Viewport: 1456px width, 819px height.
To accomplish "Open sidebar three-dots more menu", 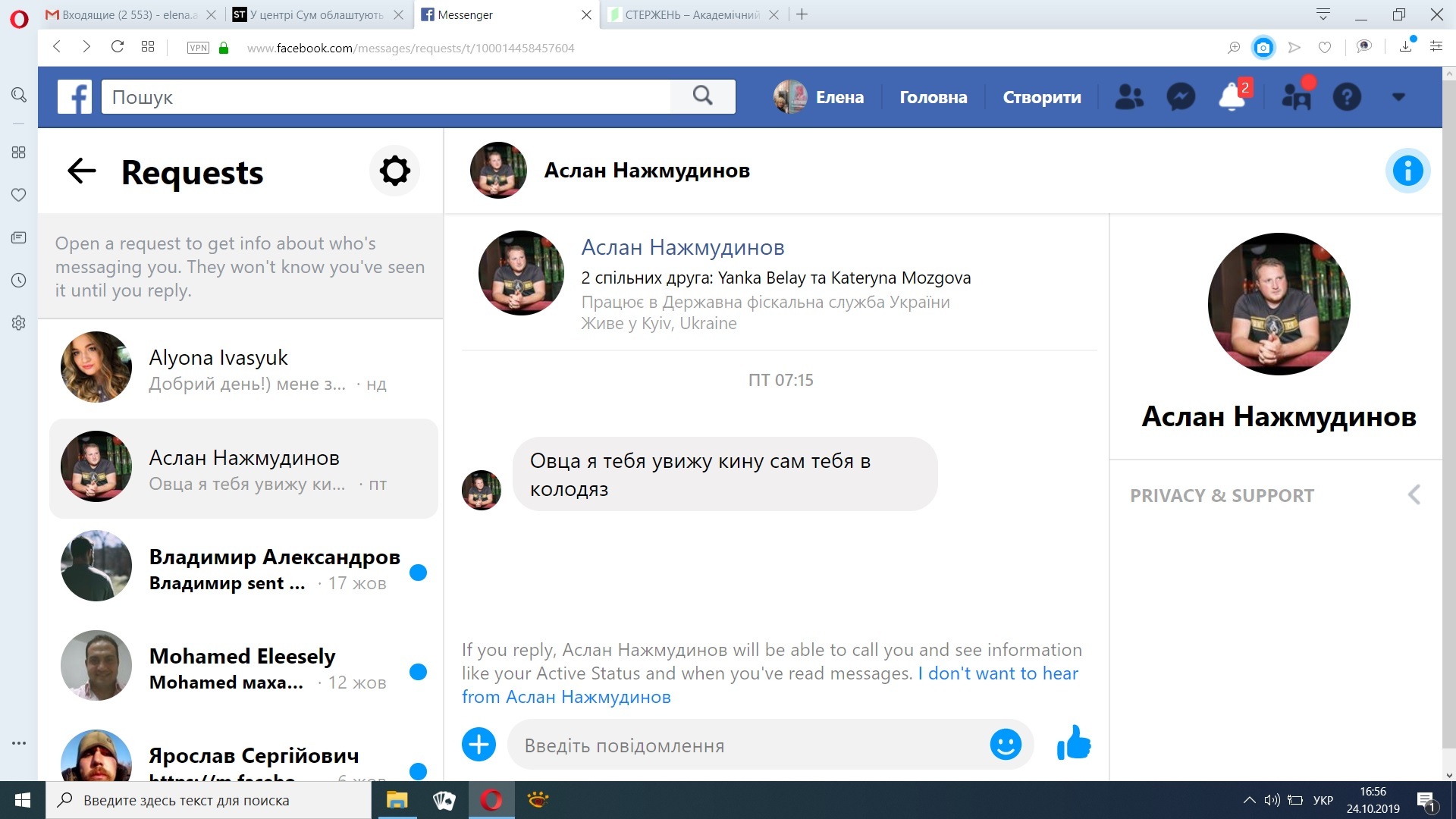I will click(19, 743).
